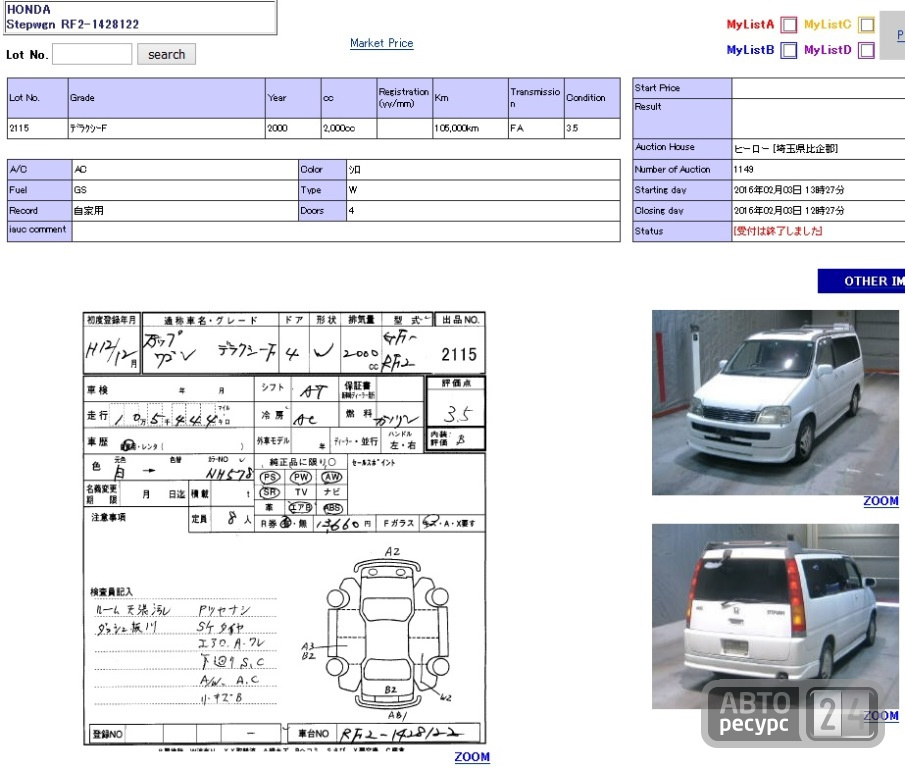
Task: Click the Condition column header
Action: (592, 98)
